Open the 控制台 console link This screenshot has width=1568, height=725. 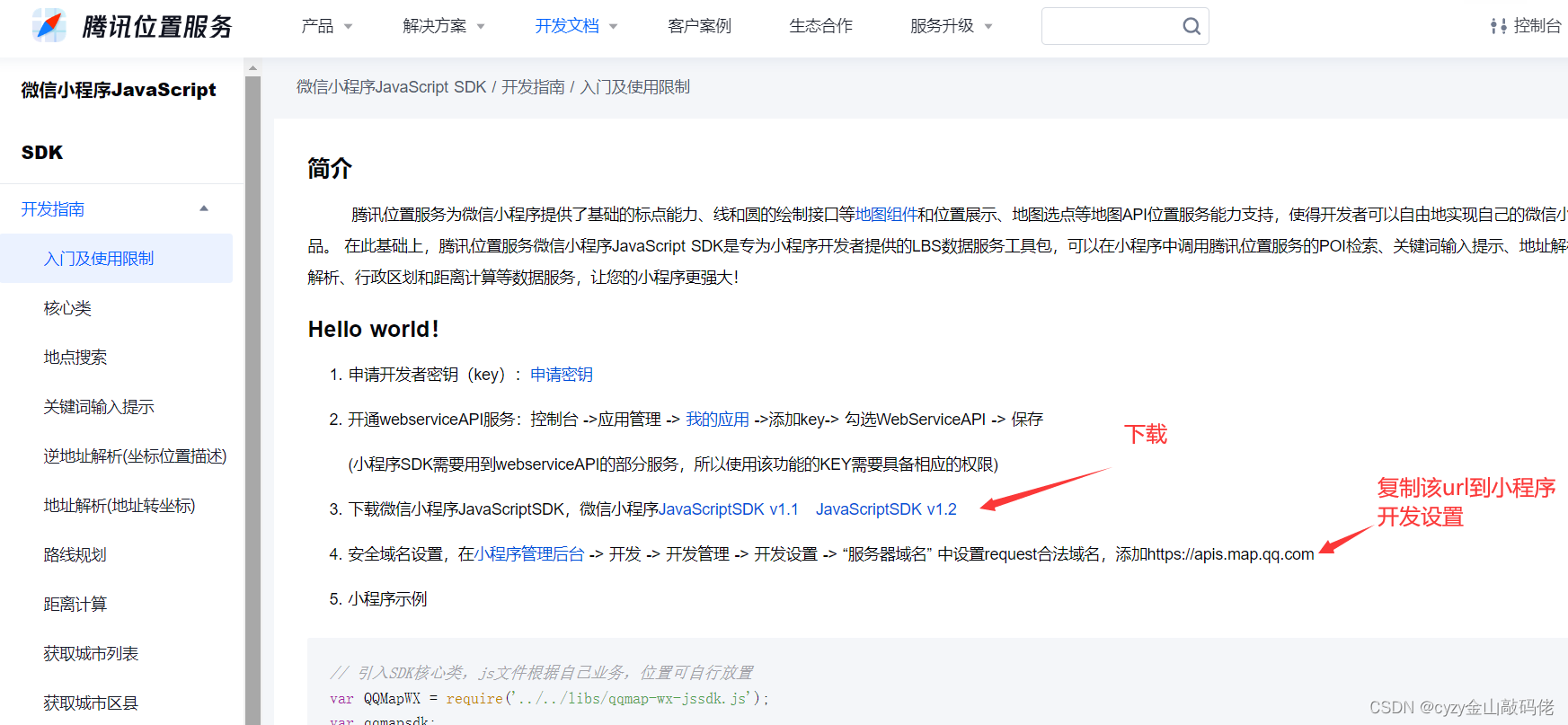tap(1537, 26)
